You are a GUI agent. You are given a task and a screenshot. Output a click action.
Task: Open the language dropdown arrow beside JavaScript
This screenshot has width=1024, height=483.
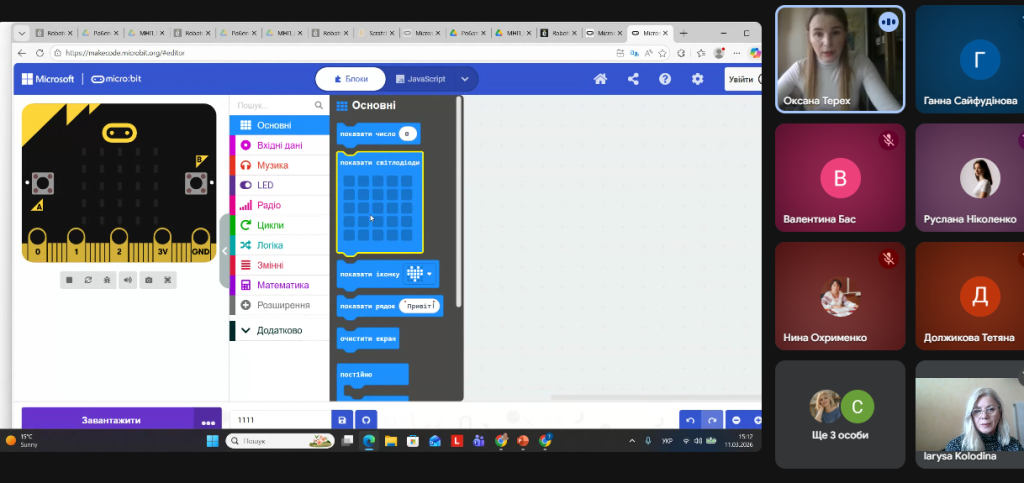tap(465, 79)
